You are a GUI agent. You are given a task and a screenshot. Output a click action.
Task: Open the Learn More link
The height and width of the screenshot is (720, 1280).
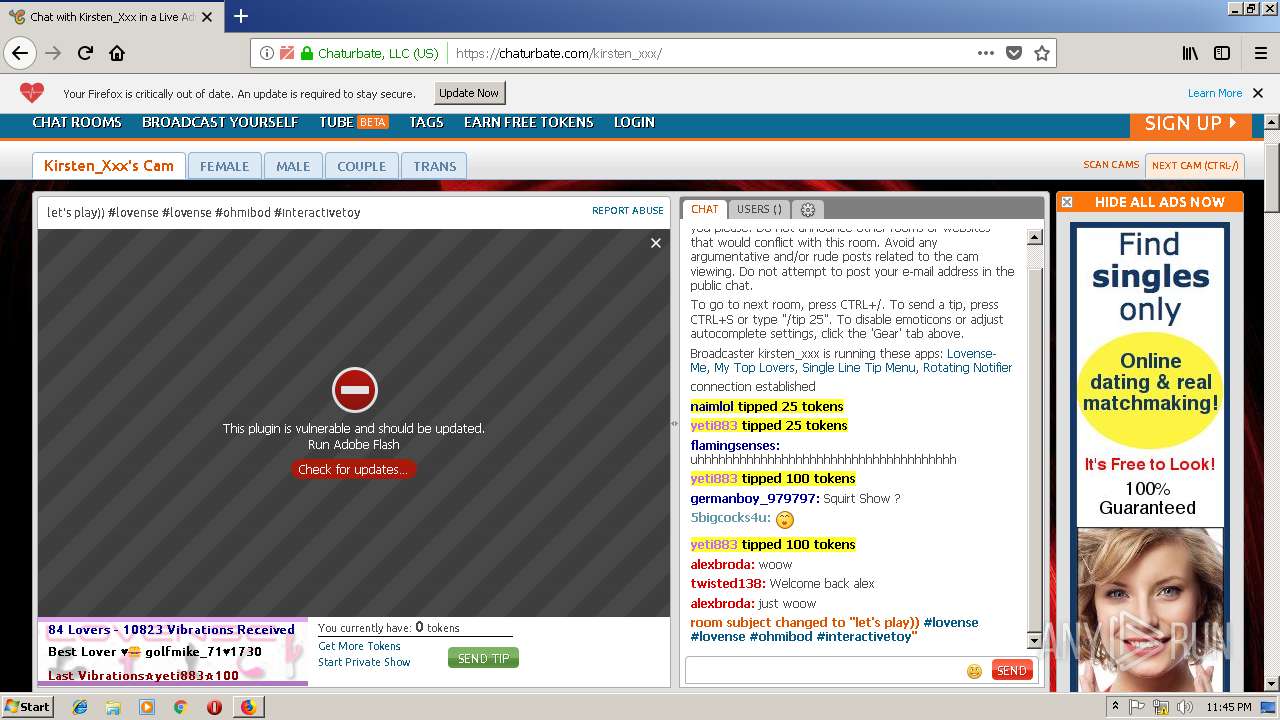(x=1215, y=93)
